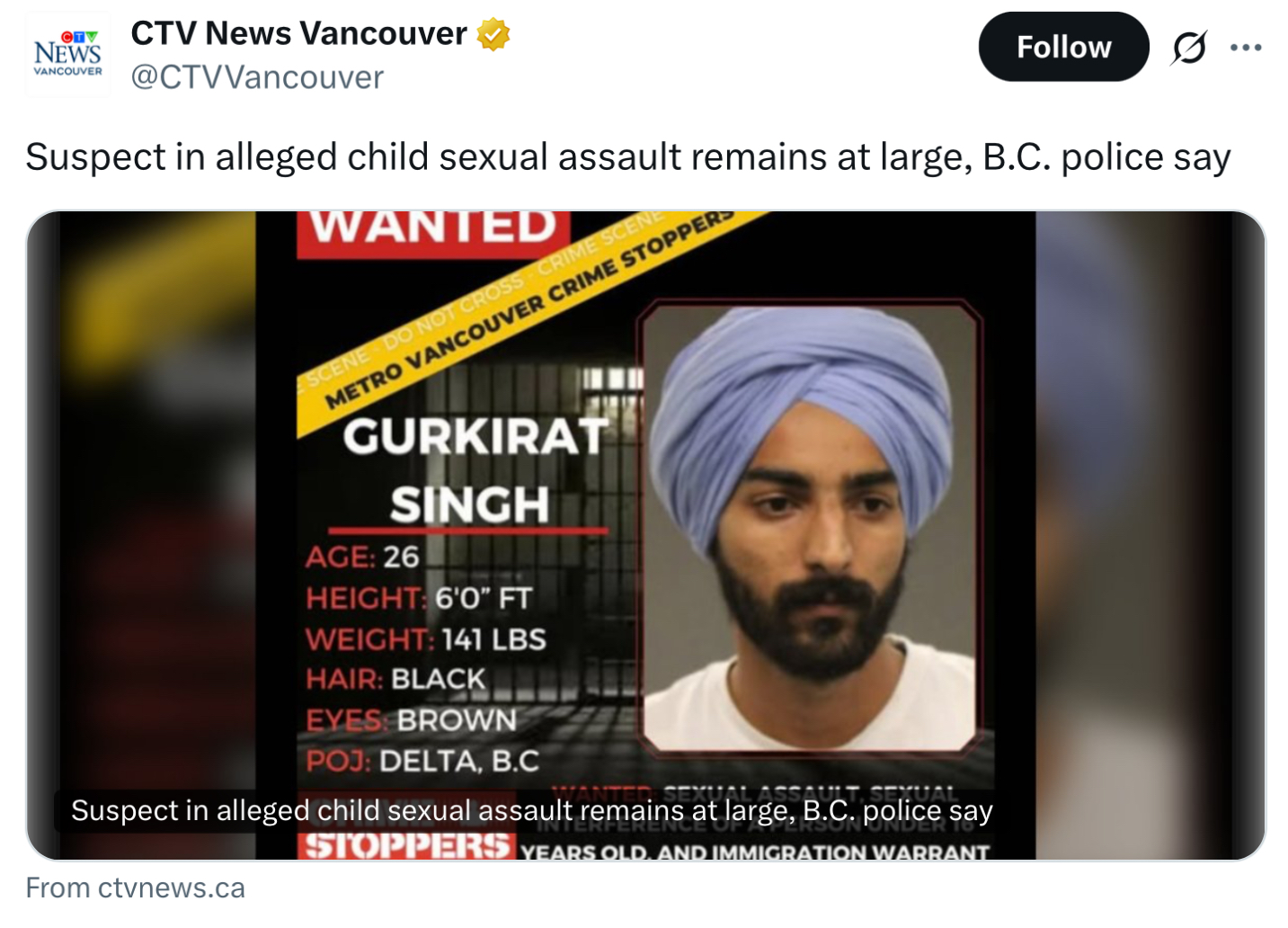
Task: Click the POJ: DELTA, B.C line
Action: tap(422, 762)
